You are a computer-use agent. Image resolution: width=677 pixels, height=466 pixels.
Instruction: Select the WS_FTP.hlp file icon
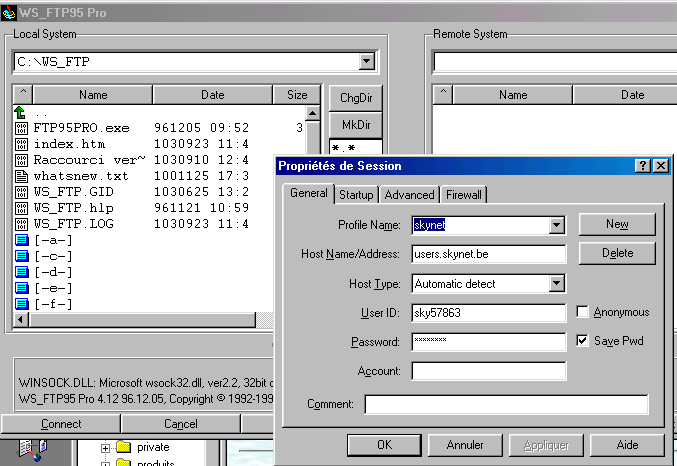point(21,208)
